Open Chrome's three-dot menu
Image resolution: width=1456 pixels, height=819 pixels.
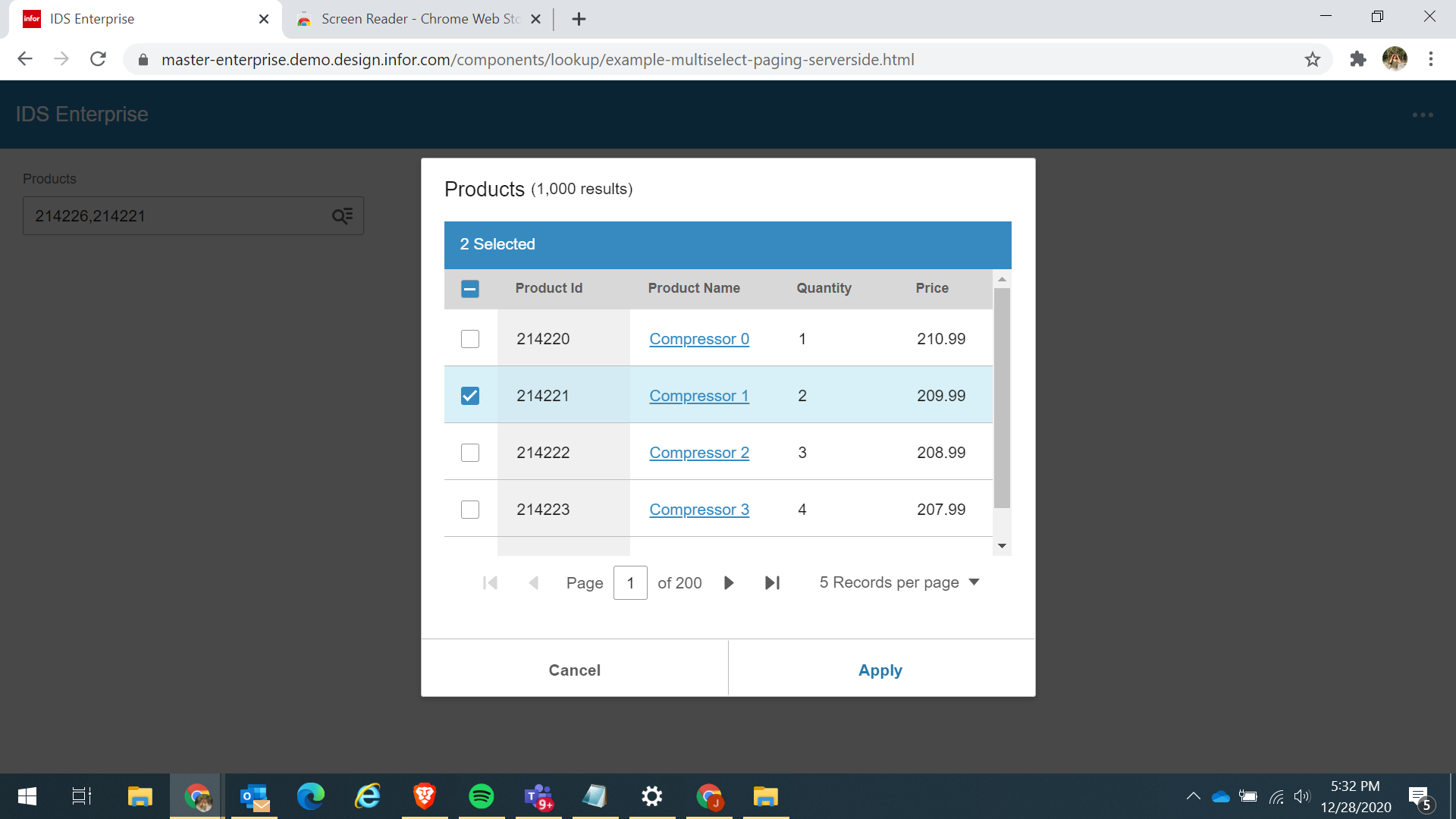coord(1431,59)
